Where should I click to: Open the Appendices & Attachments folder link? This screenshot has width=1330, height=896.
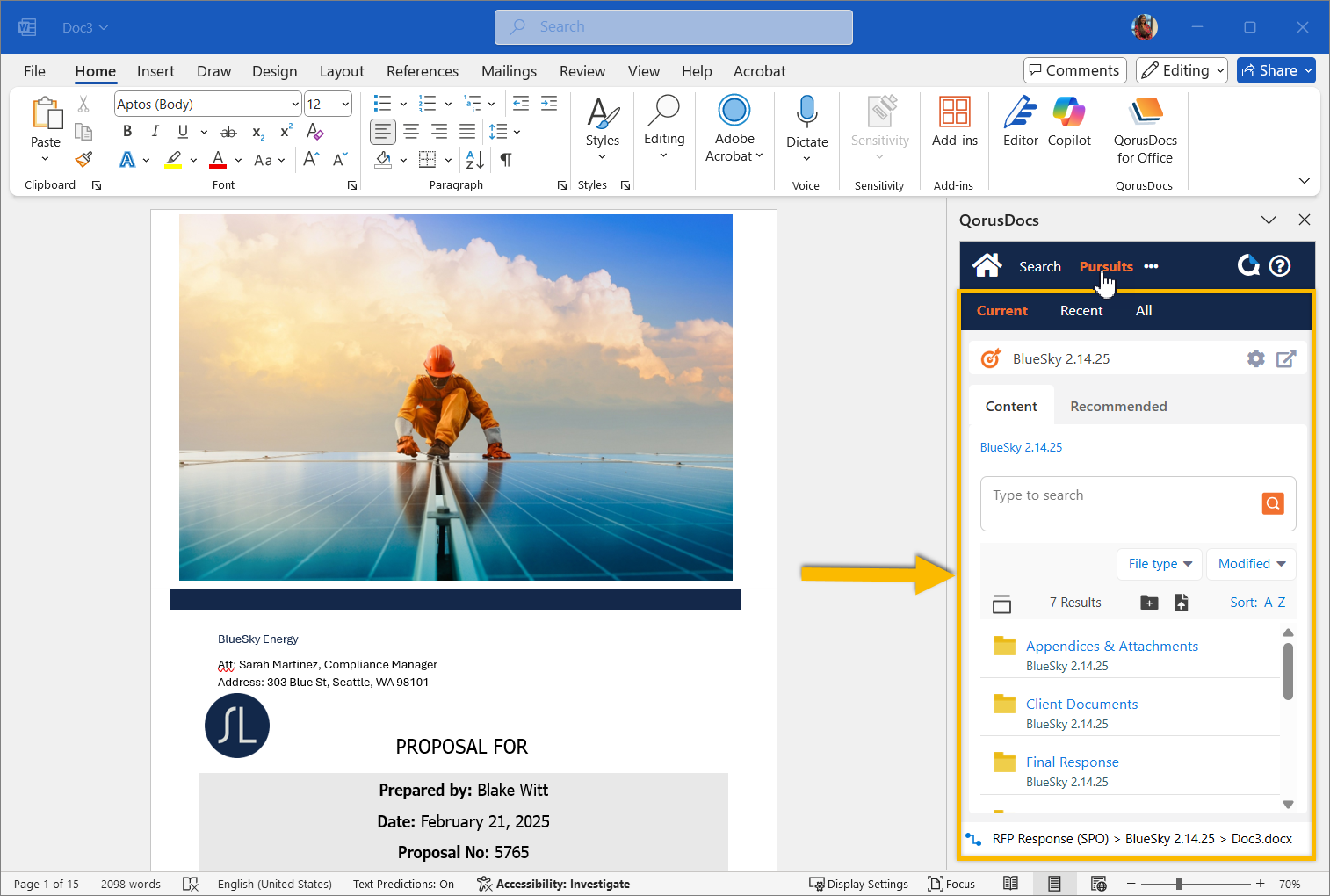(1111, 646)
